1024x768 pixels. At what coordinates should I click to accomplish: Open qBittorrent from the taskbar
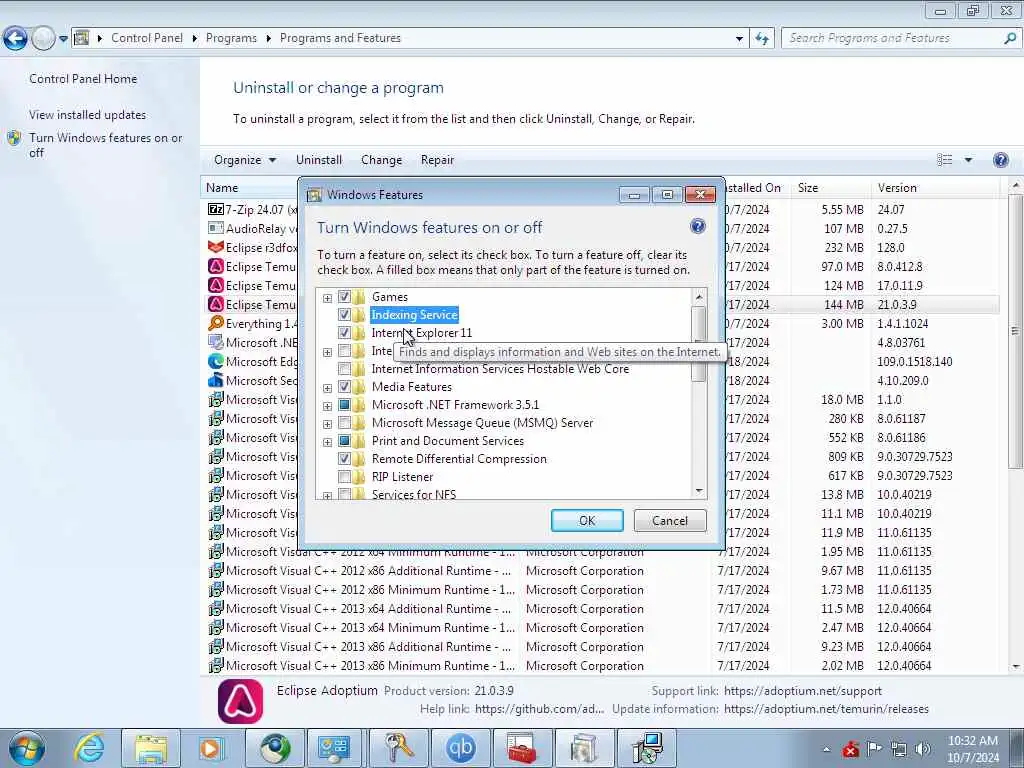[x=460, y=748]
